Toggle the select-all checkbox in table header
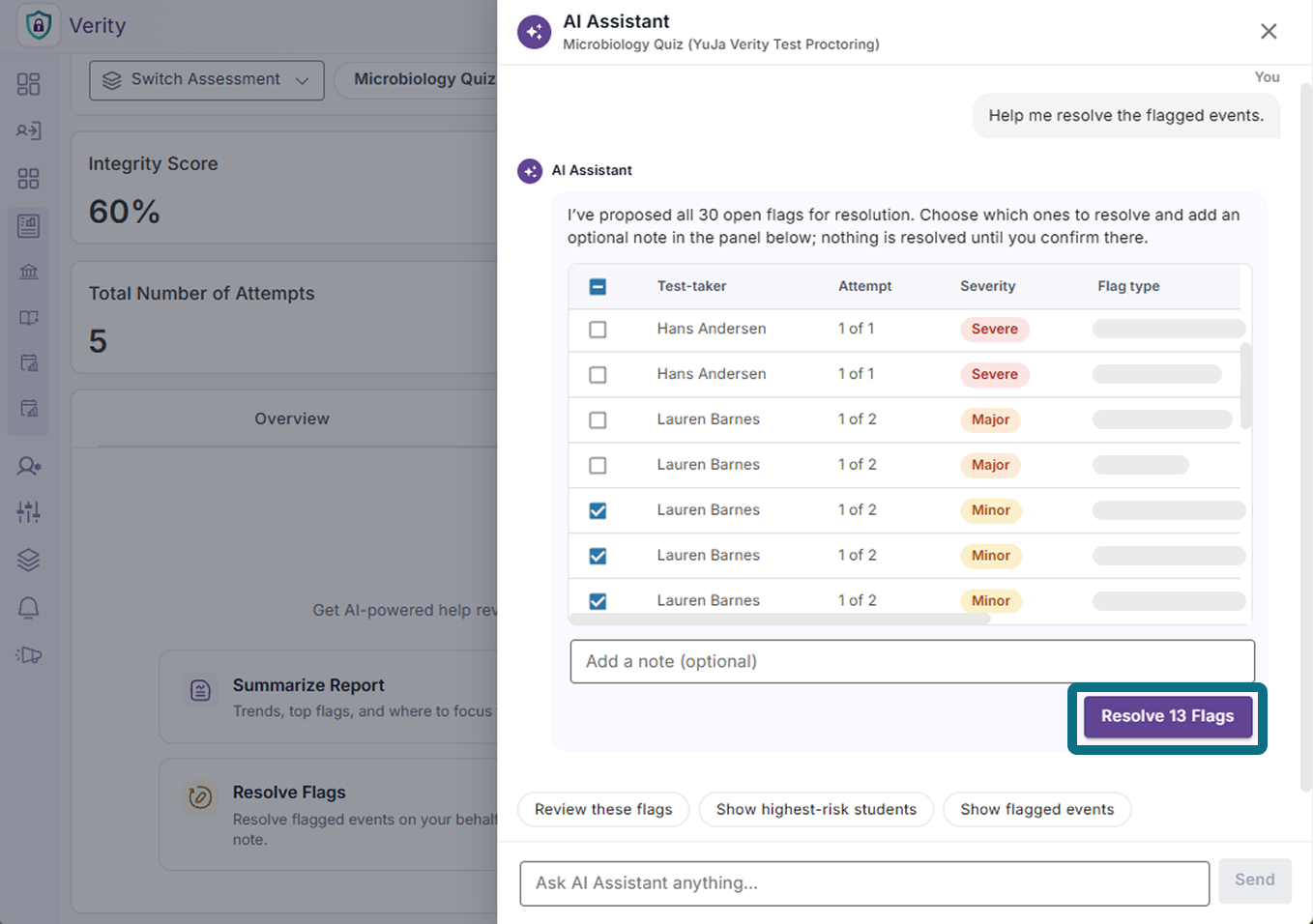This screenshot has height=924, width=1313. [x=598, y=287]
